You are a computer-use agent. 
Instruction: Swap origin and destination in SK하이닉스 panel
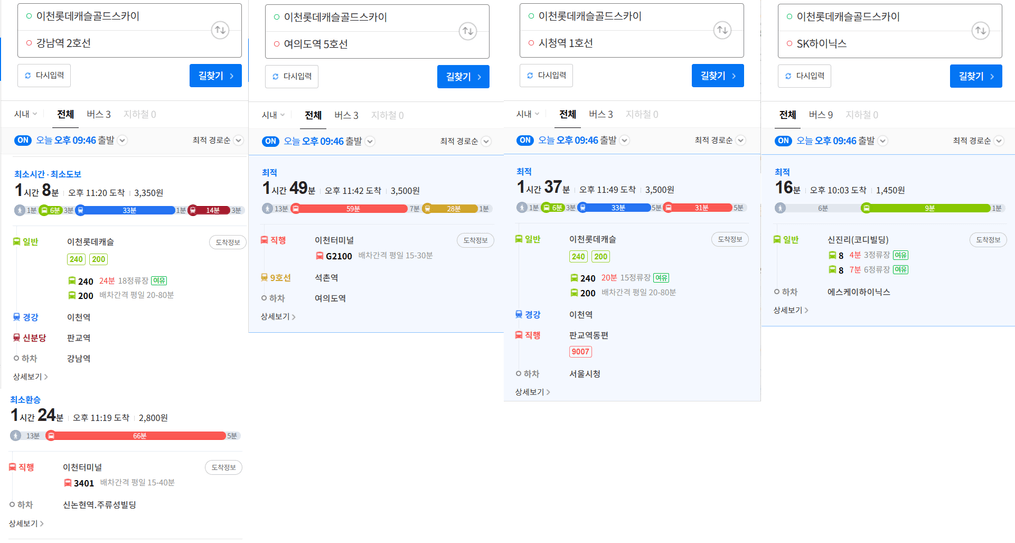pos(981,30)
